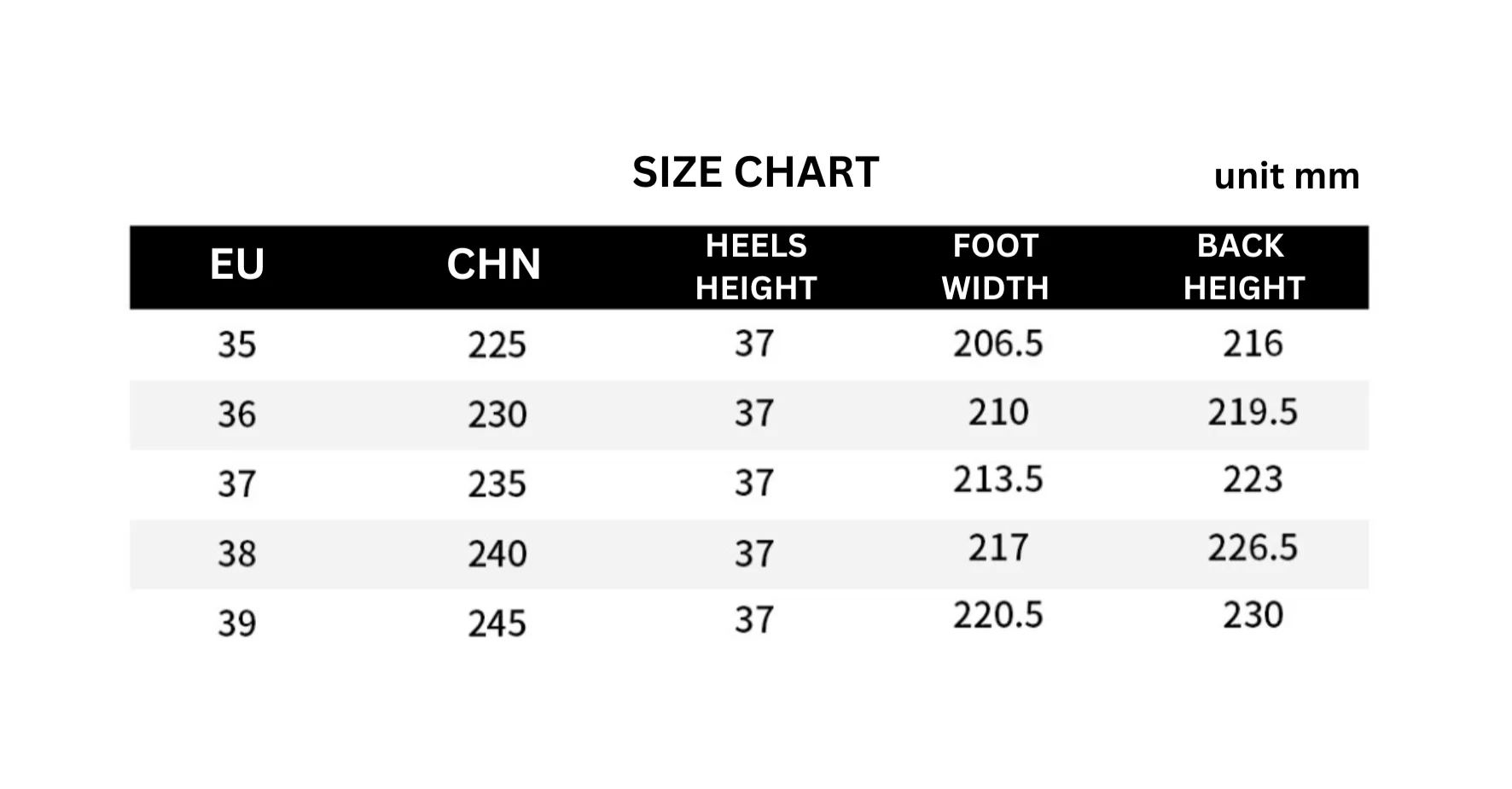Screen dimensions: 1512x789
Task: Click back height 226.5 value
Action: [1253, 548]
